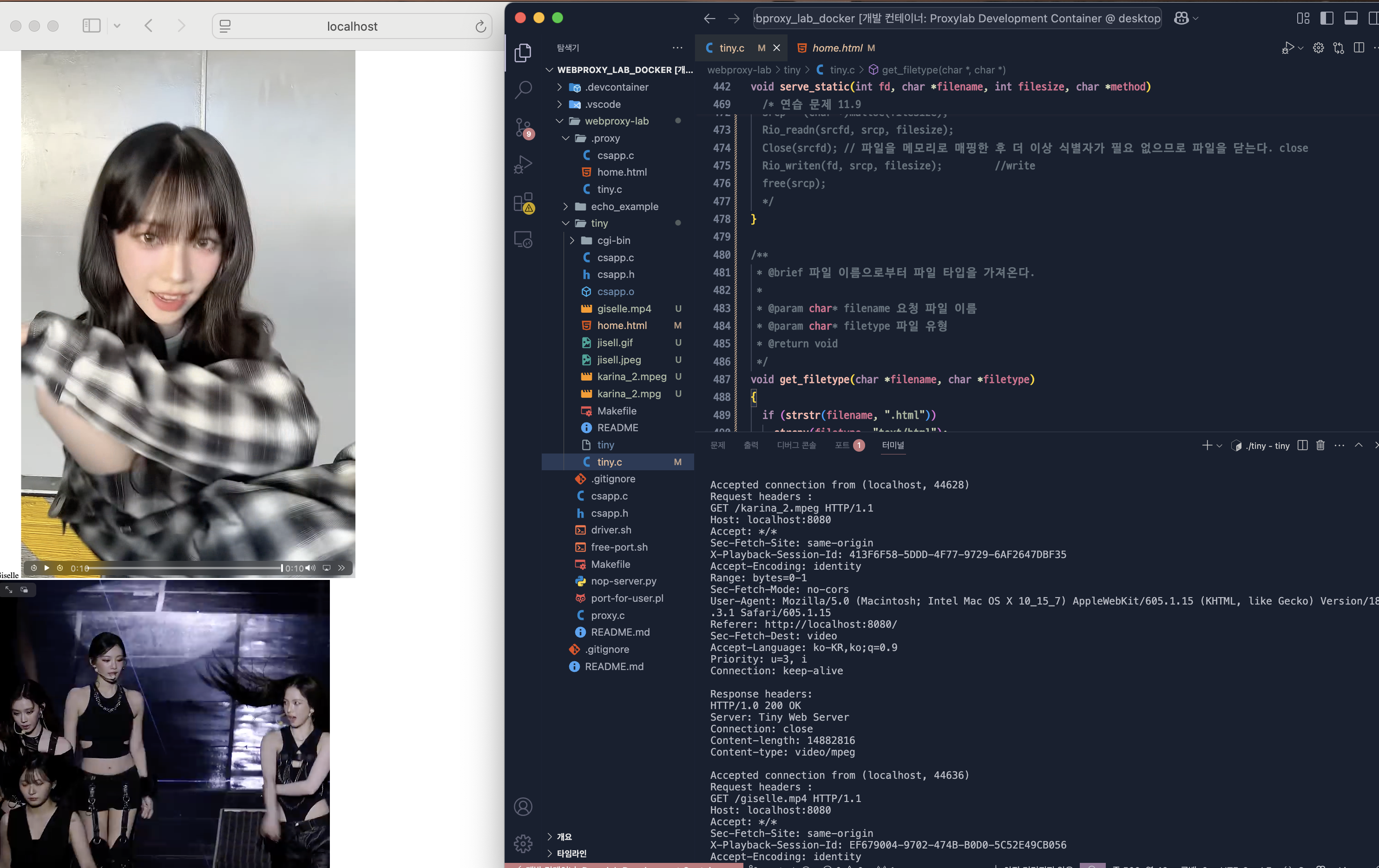Screen dimensions: 1379x868
Task: Open Remote Explorer view icon
Action: pyautogui.click(x=523, y=239)
